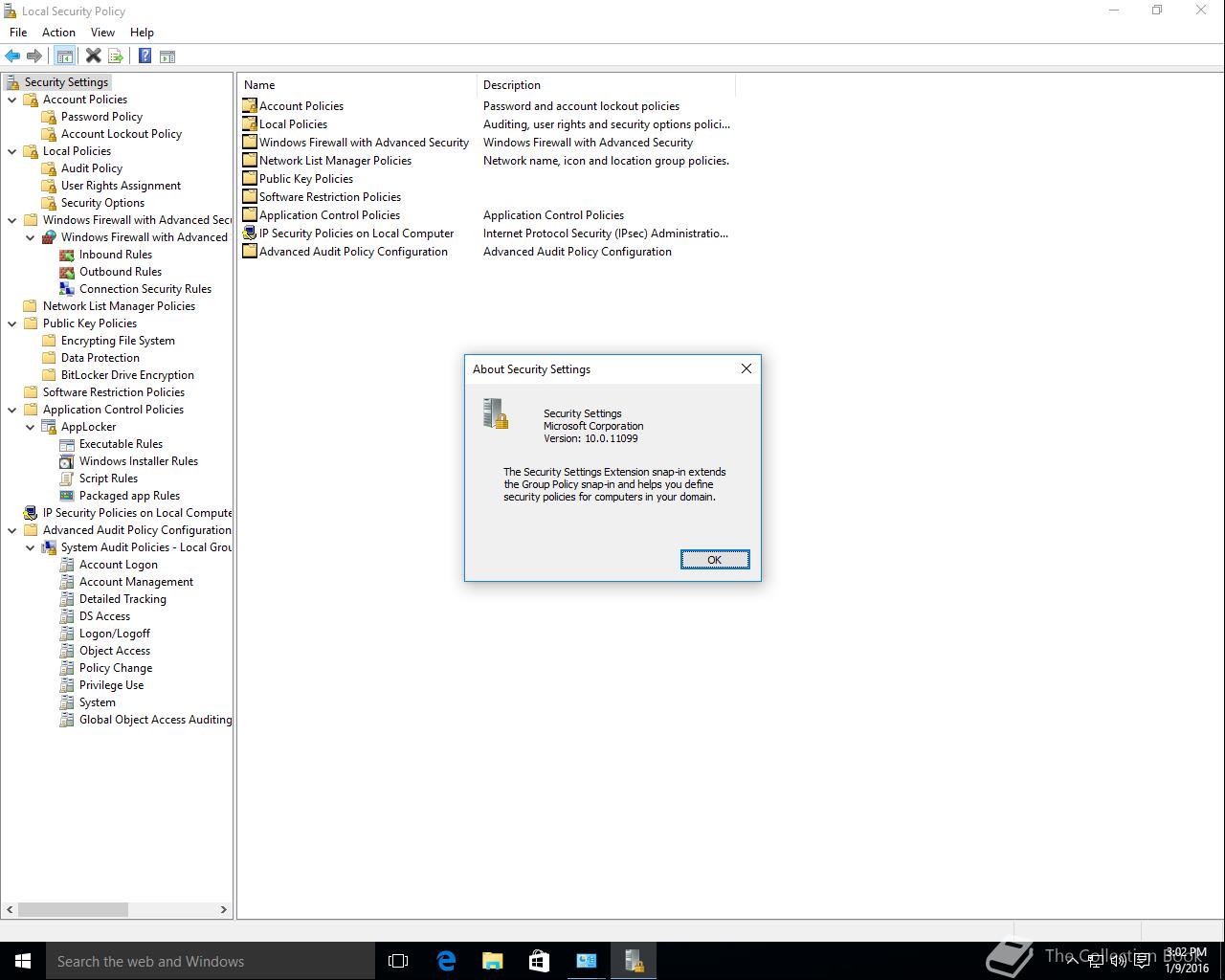
Task: Sort by the Name column header
Action: tap(357, 85)
